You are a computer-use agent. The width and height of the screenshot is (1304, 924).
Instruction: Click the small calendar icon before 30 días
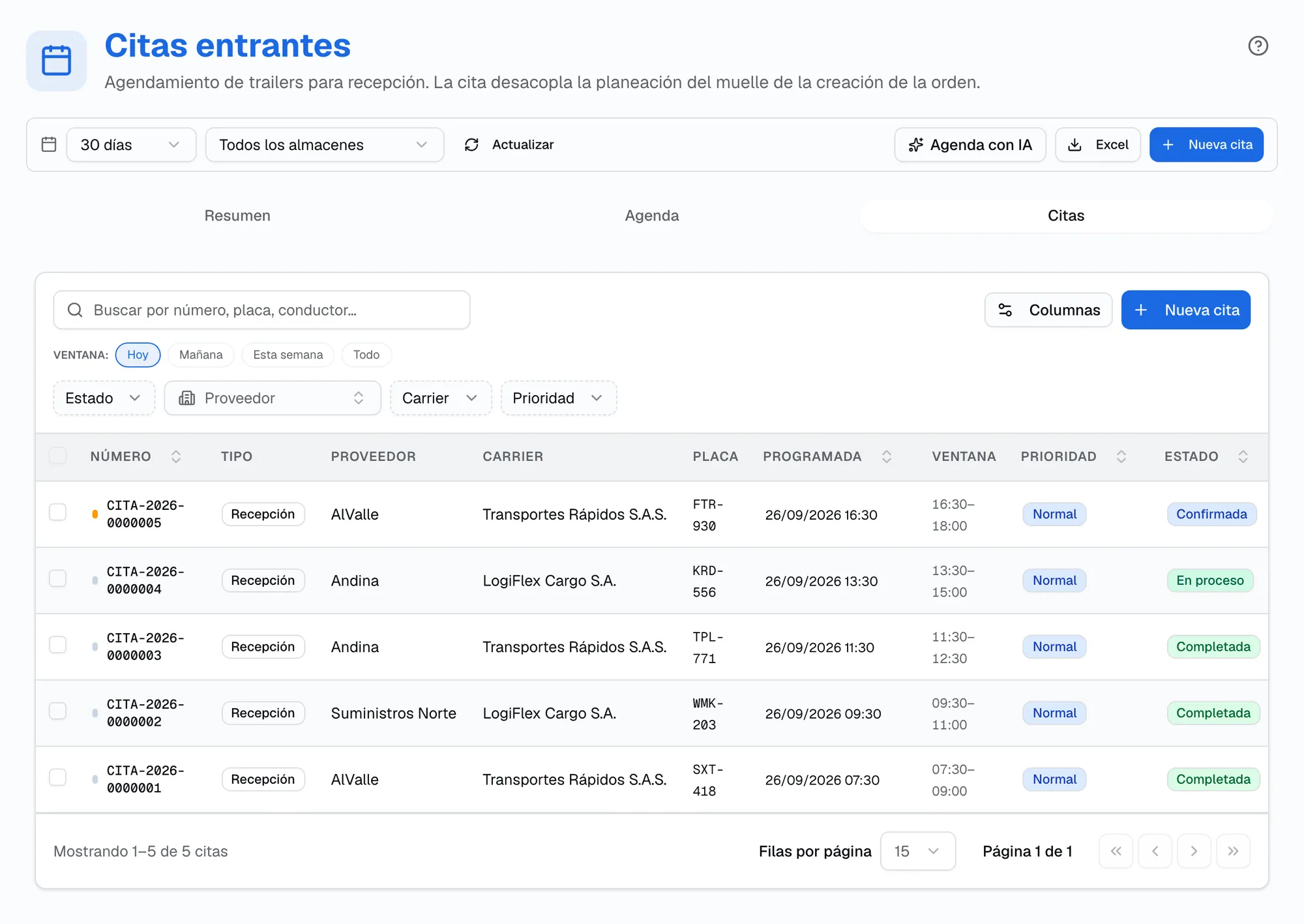coord(49,144)
